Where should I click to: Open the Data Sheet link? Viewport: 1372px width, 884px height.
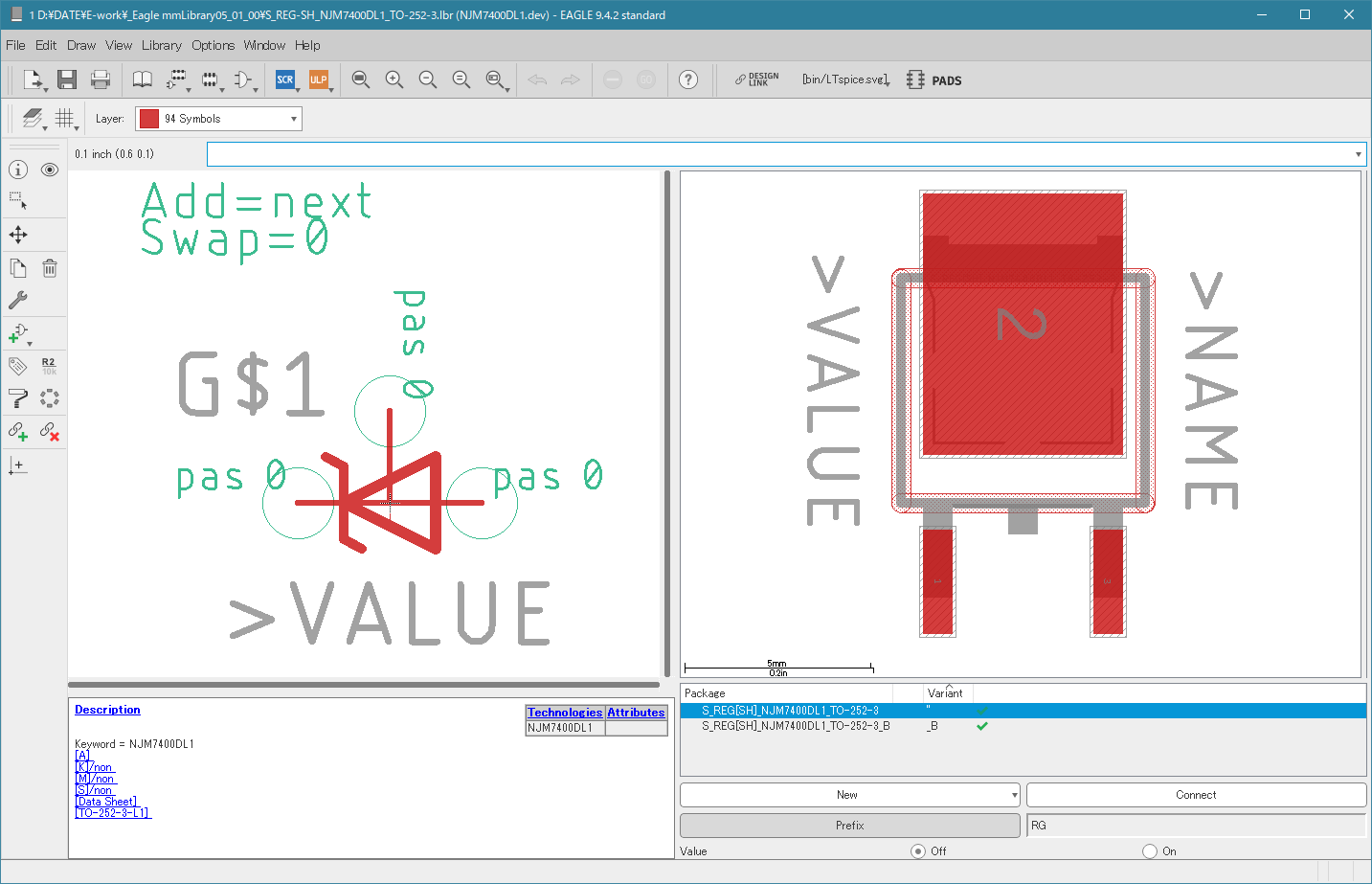click(x=106, y=802)
